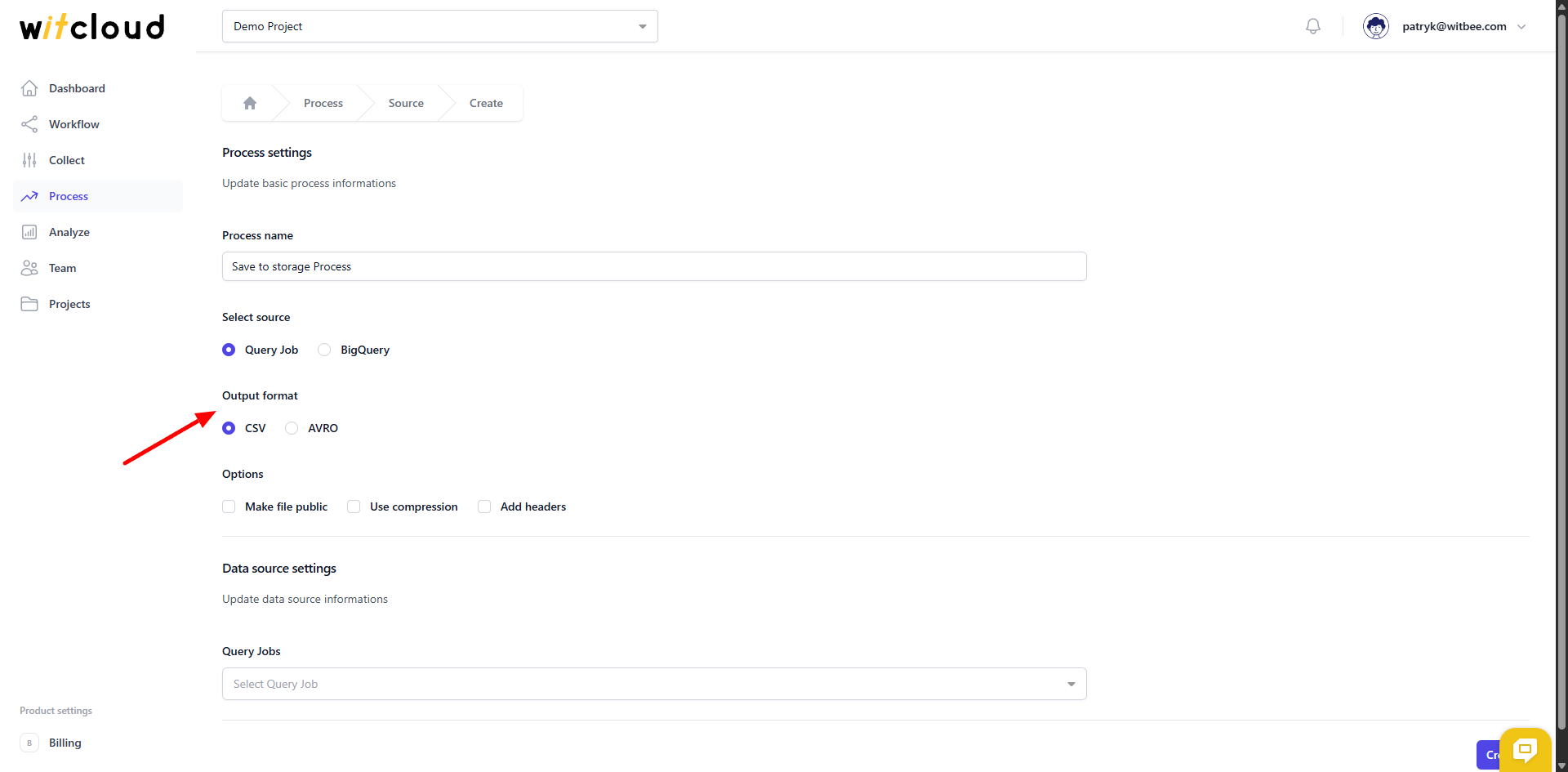Screen dimensions: 1568x772
Task: Select the Workflow sidebar icon
Action: (29, 124)
